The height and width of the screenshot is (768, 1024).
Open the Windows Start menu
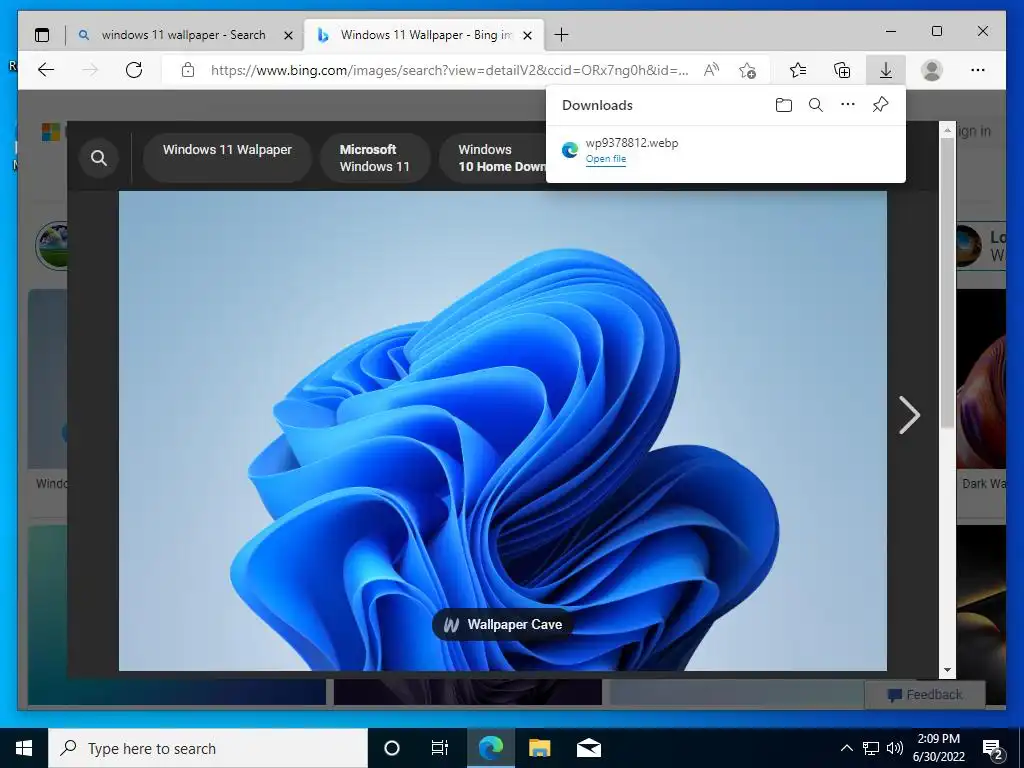pos(24,748)
